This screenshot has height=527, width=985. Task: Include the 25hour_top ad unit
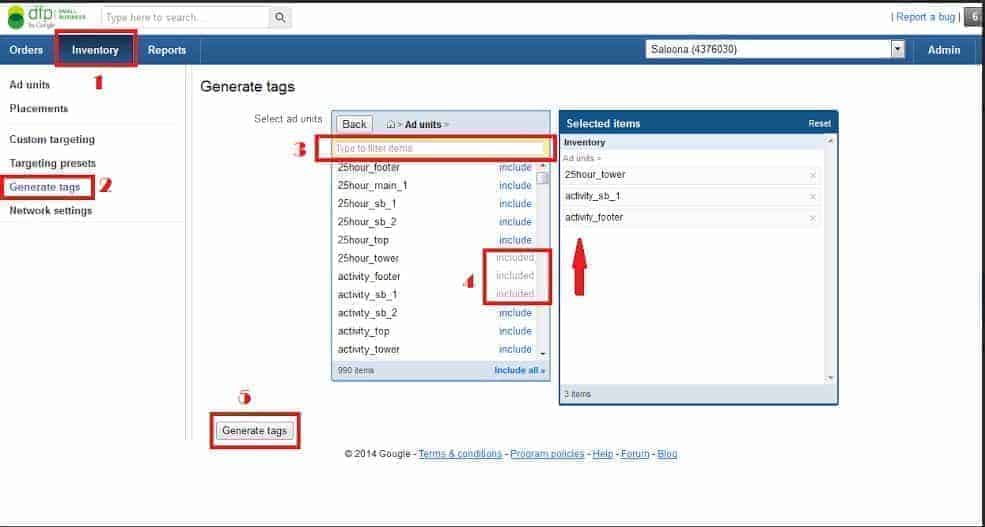point(515,241)
